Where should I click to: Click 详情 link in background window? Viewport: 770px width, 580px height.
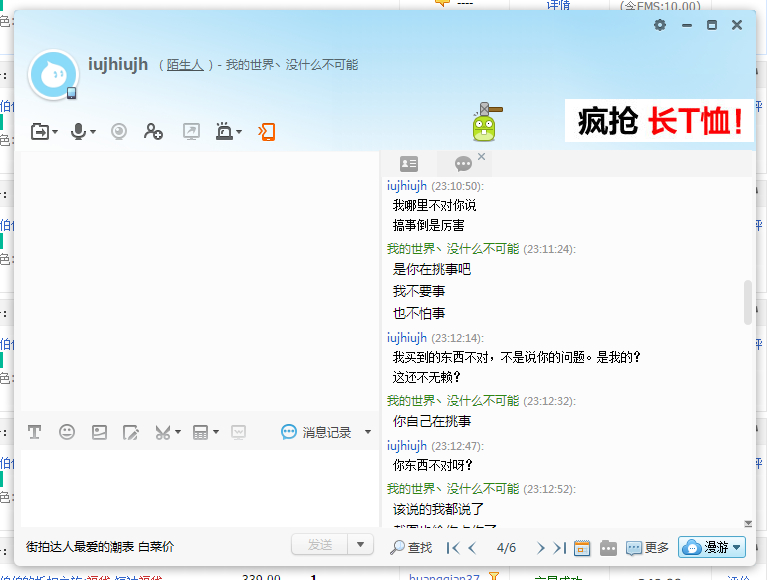(558, 5)
